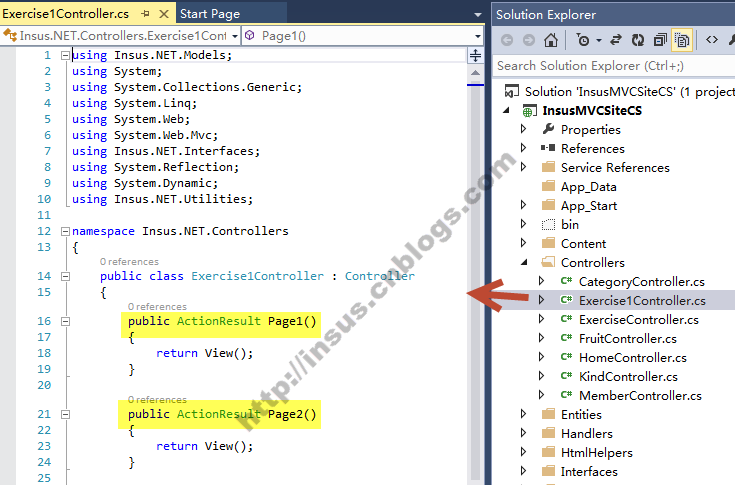The width and height of the screenshot is (735, 485).
Task: Switch to the Start Page tab
Action: point(210,14)
